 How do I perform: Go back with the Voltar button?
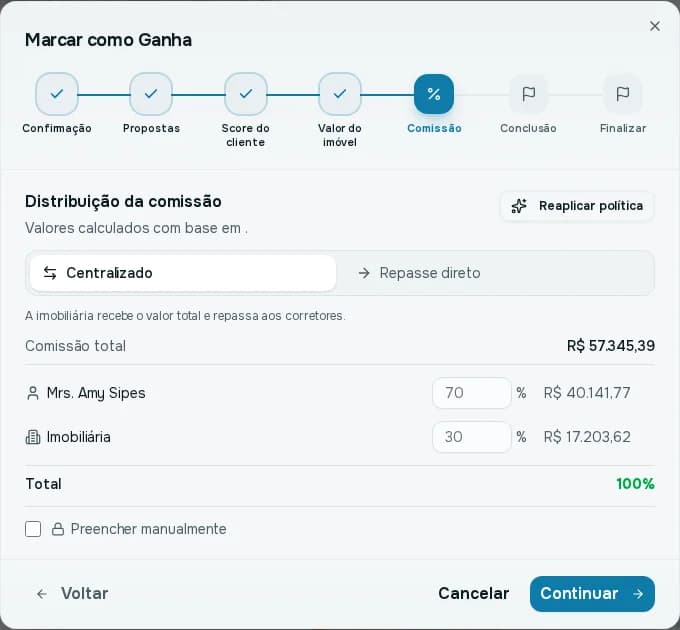click(72, 594)
